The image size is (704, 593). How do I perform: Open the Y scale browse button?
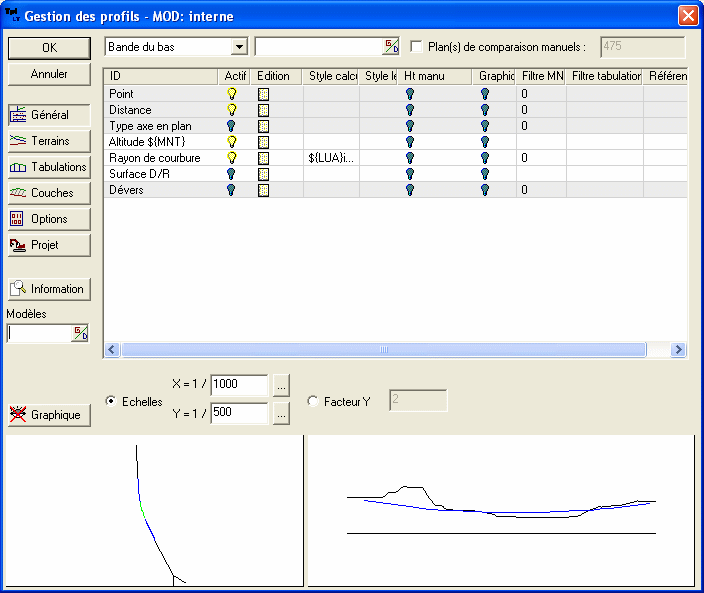(x=281, y=413)
